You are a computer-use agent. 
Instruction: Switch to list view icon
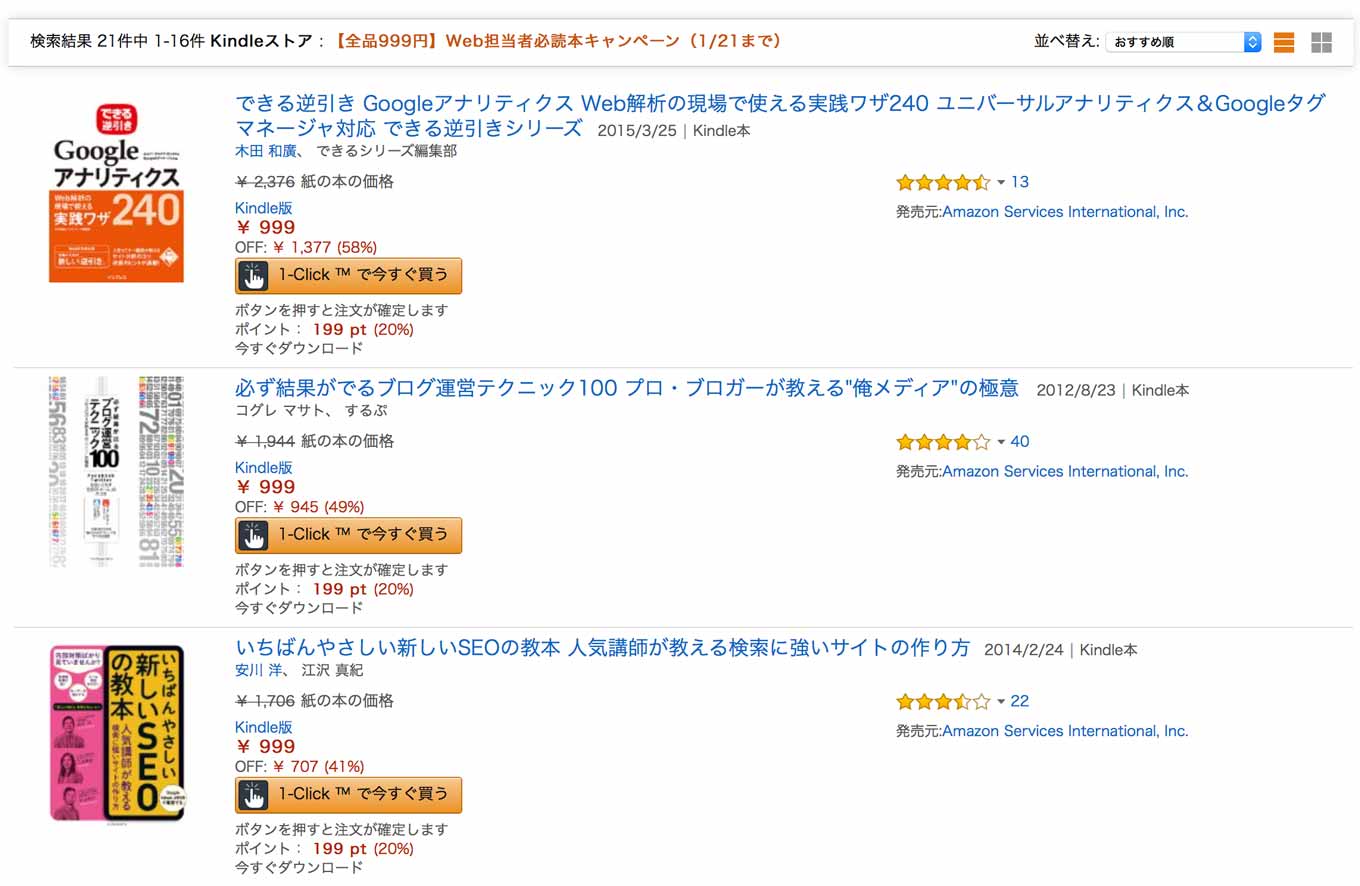click(x=1284, y=42)
